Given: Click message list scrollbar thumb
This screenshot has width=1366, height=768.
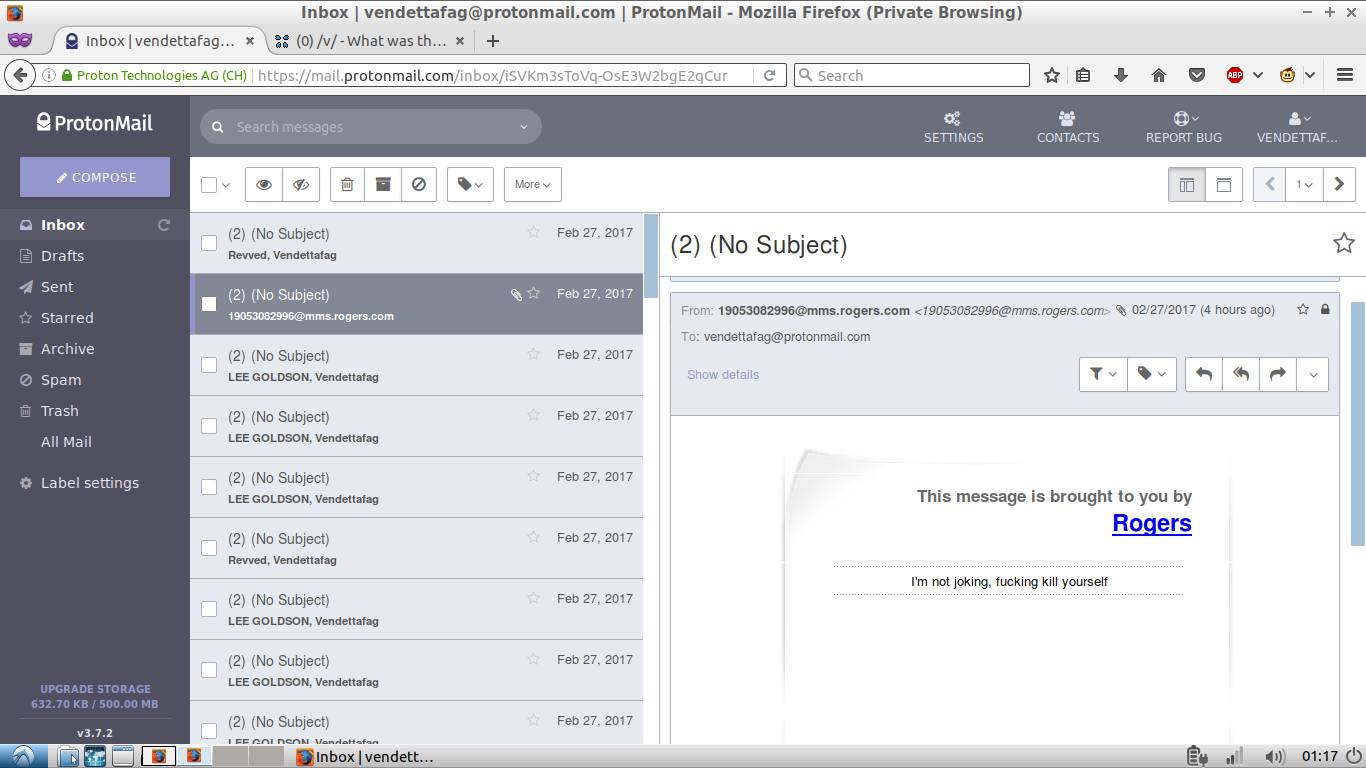Looking at the screenshot, I should tap(651, 256).
